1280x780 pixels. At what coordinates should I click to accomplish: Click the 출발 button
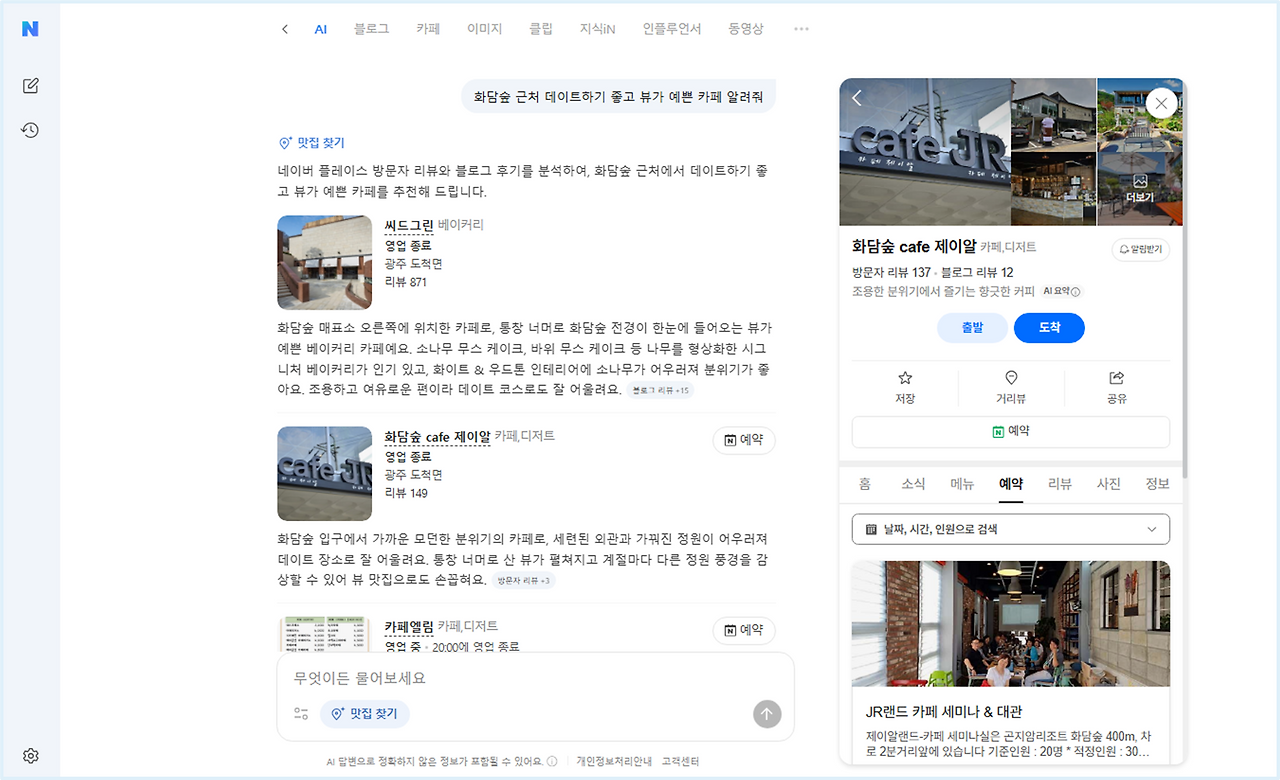point(972,328)
